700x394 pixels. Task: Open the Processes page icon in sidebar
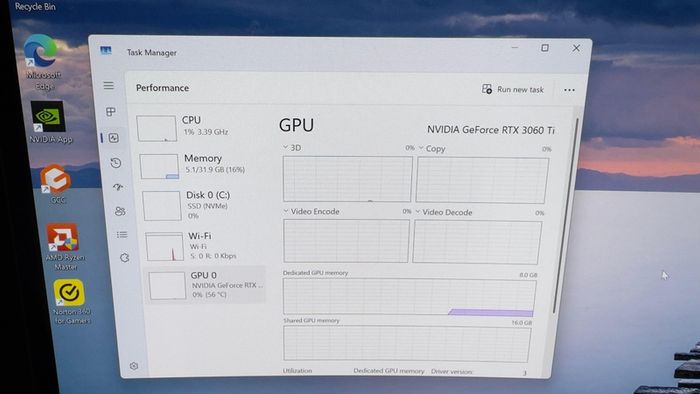[x=111, y=112]
